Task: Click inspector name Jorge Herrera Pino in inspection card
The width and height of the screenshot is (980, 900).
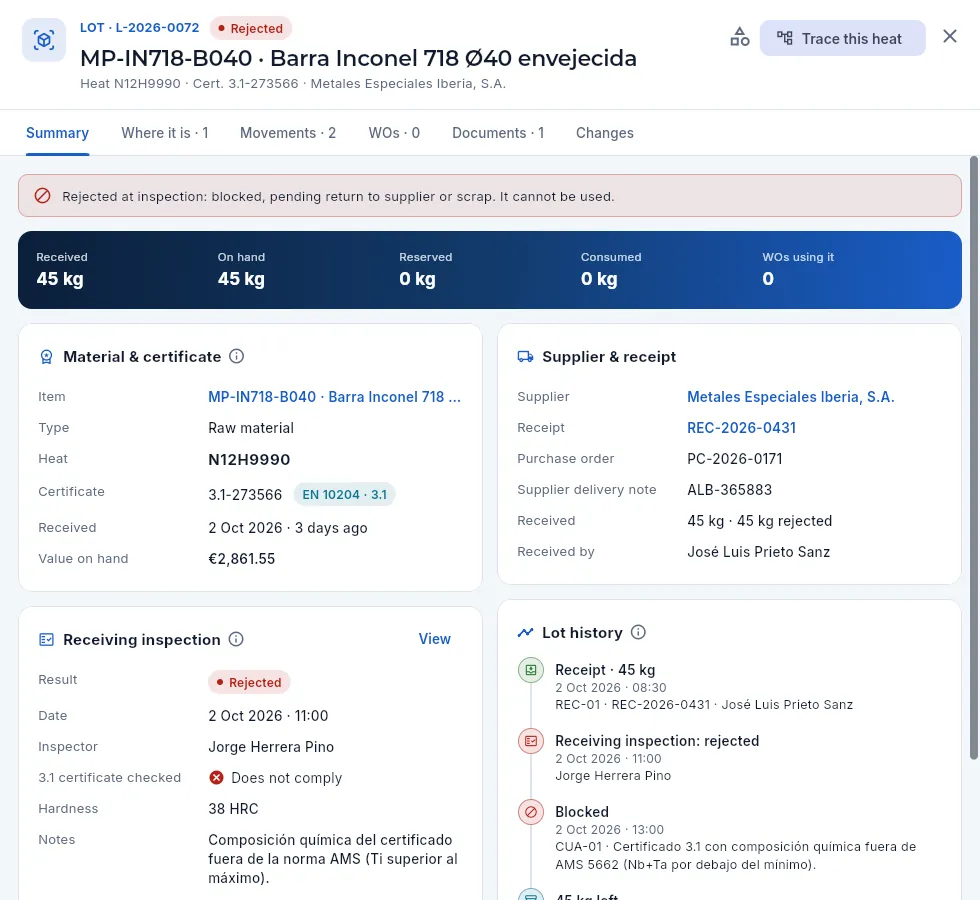Action: [x=271, y=747]
